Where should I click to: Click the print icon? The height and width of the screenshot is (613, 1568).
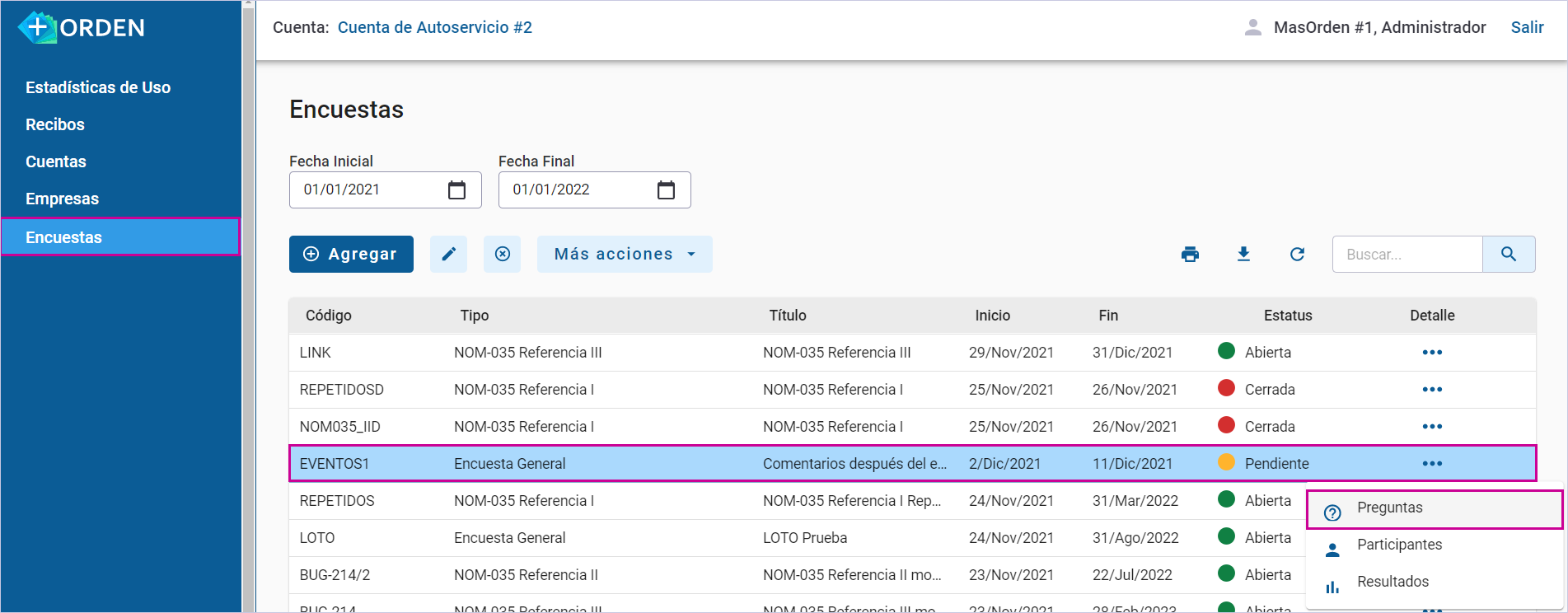click(1190, 255)
